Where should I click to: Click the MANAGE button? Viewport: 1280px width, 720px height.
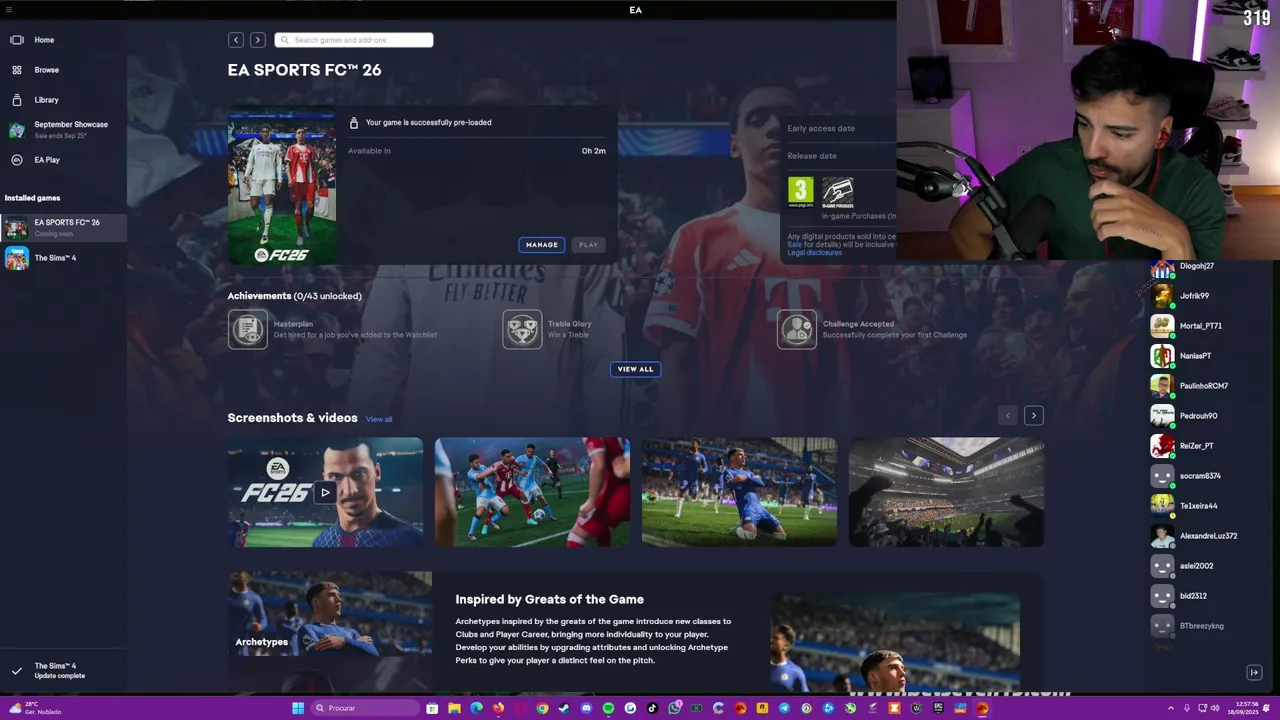pyautogui.click(x=542, y=245)
